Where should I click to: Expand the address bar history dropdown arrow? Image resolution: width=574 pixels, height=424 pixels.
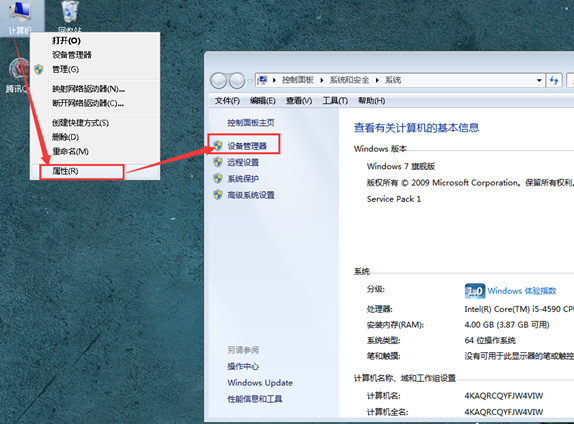[539, 80]
